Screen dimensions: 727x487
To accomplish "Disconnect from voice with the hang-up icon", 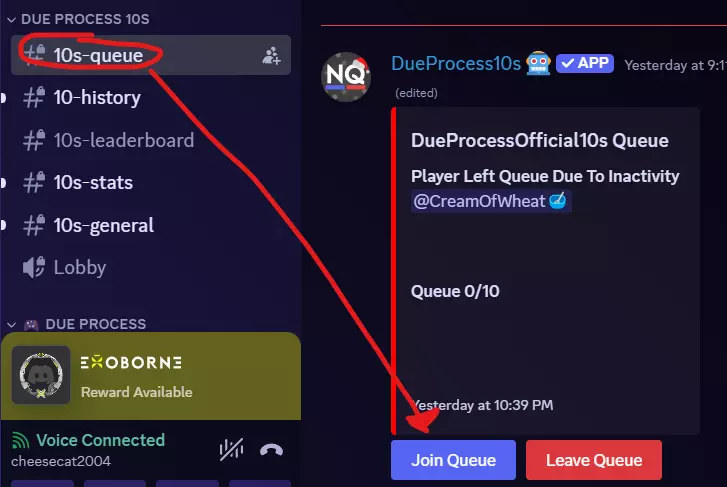I will [x=271, y=449].
